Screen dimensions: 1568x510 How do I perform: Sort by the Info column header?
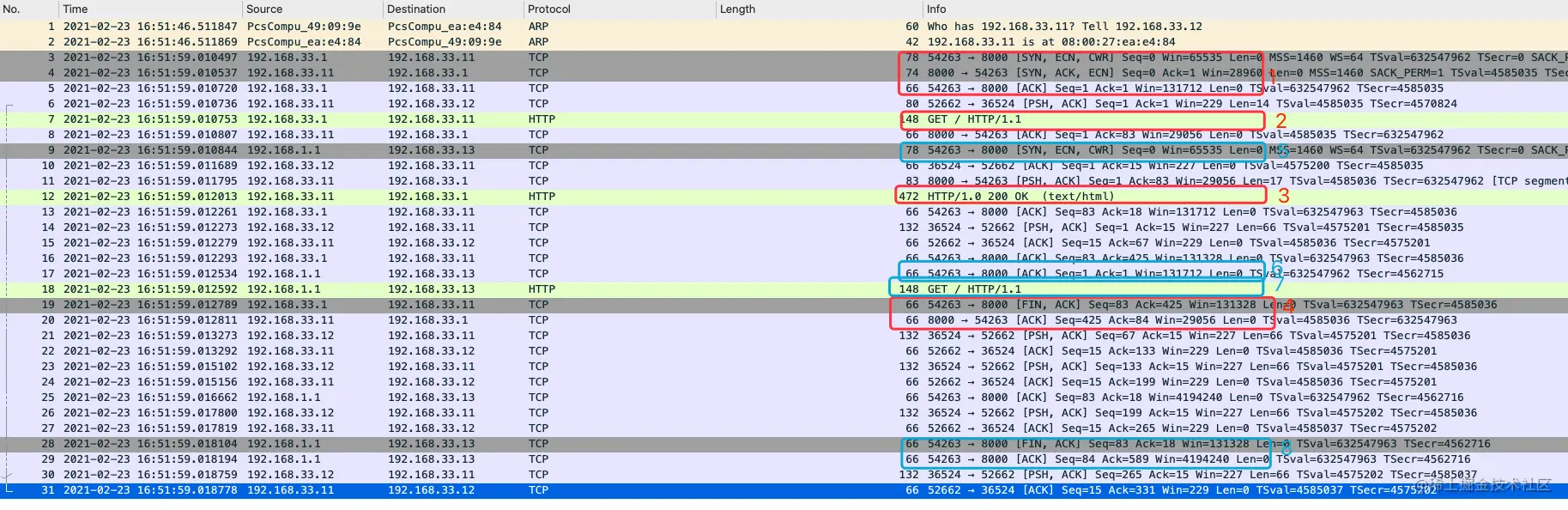[x=1244, y=9]
